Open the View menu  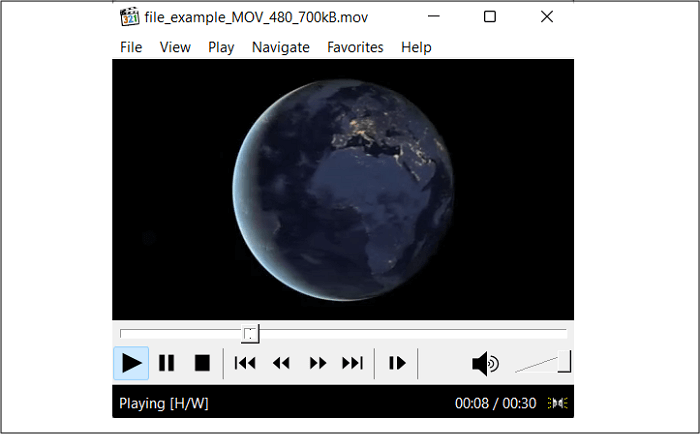click(175, 47)
